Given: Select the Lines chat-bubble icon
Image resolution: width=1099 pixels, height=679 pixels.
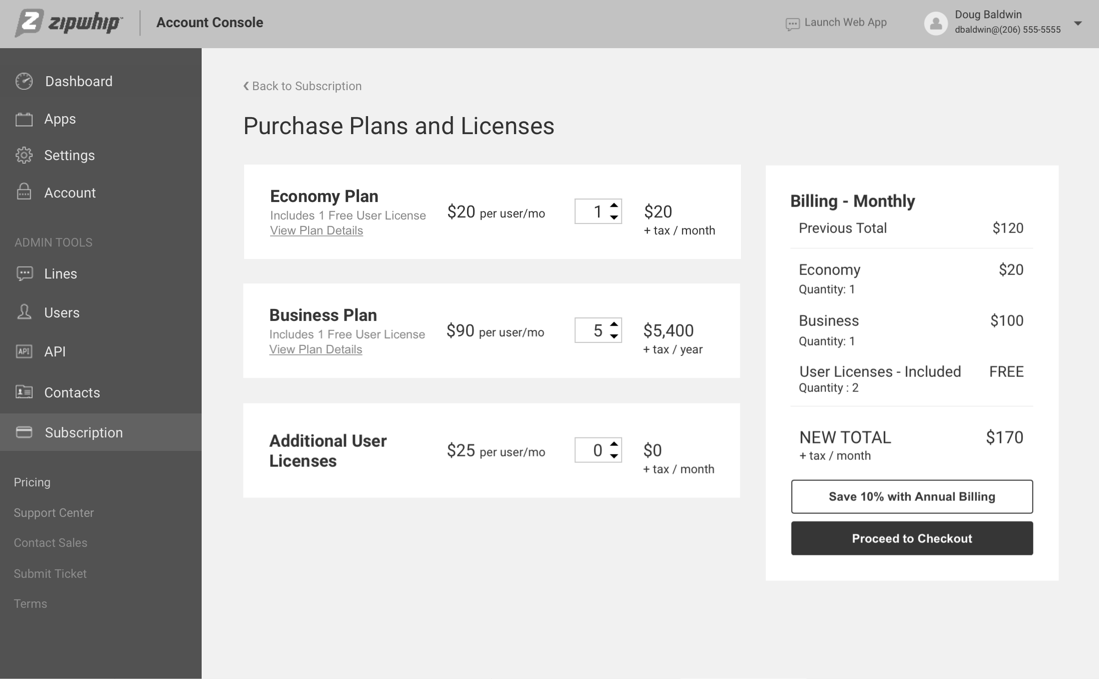Looking at the screenshot, I should point(24,273).
